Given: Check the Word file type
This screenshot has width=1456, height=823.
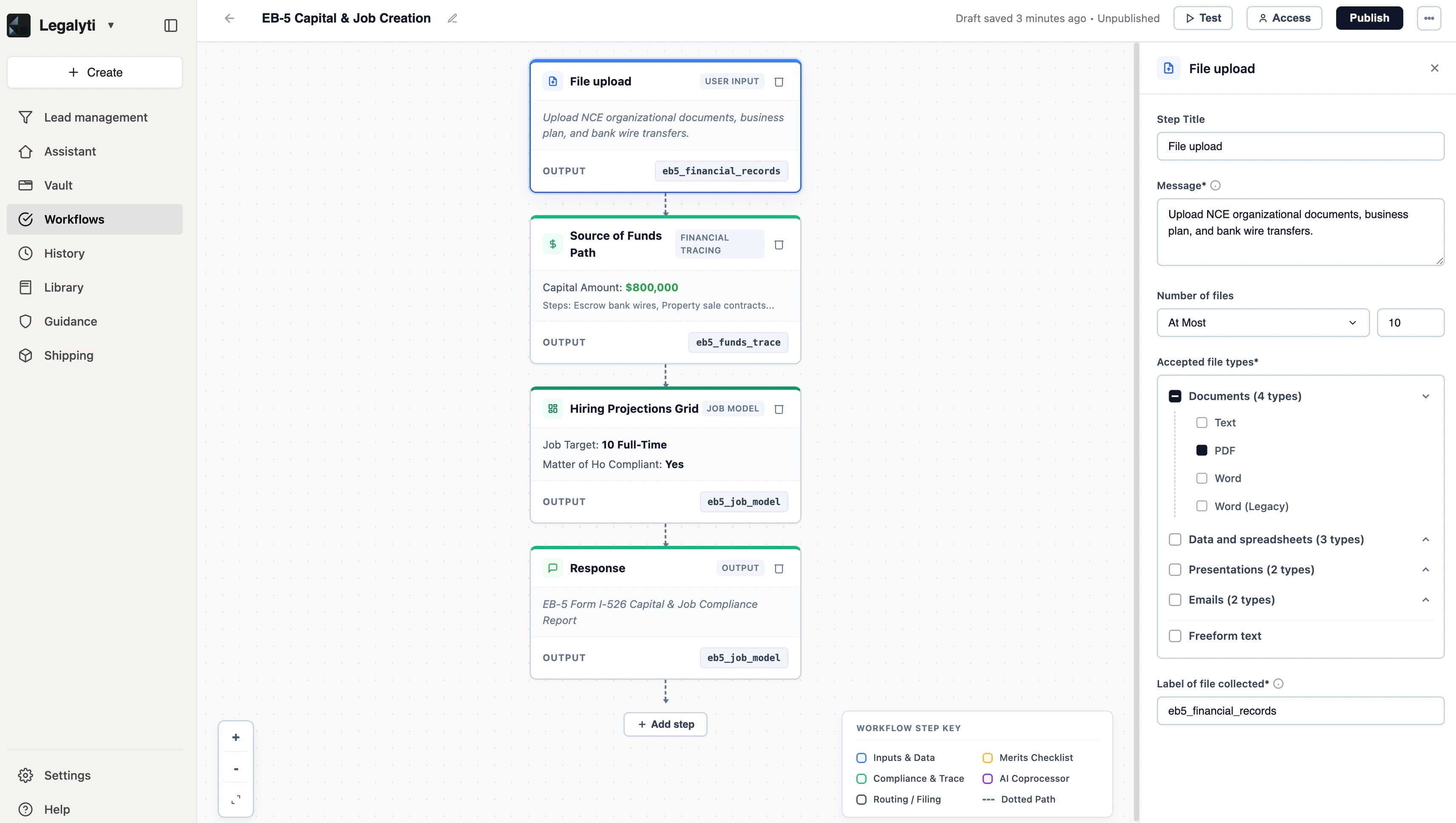Looking at the screenshot, I should click(1202, 478).
